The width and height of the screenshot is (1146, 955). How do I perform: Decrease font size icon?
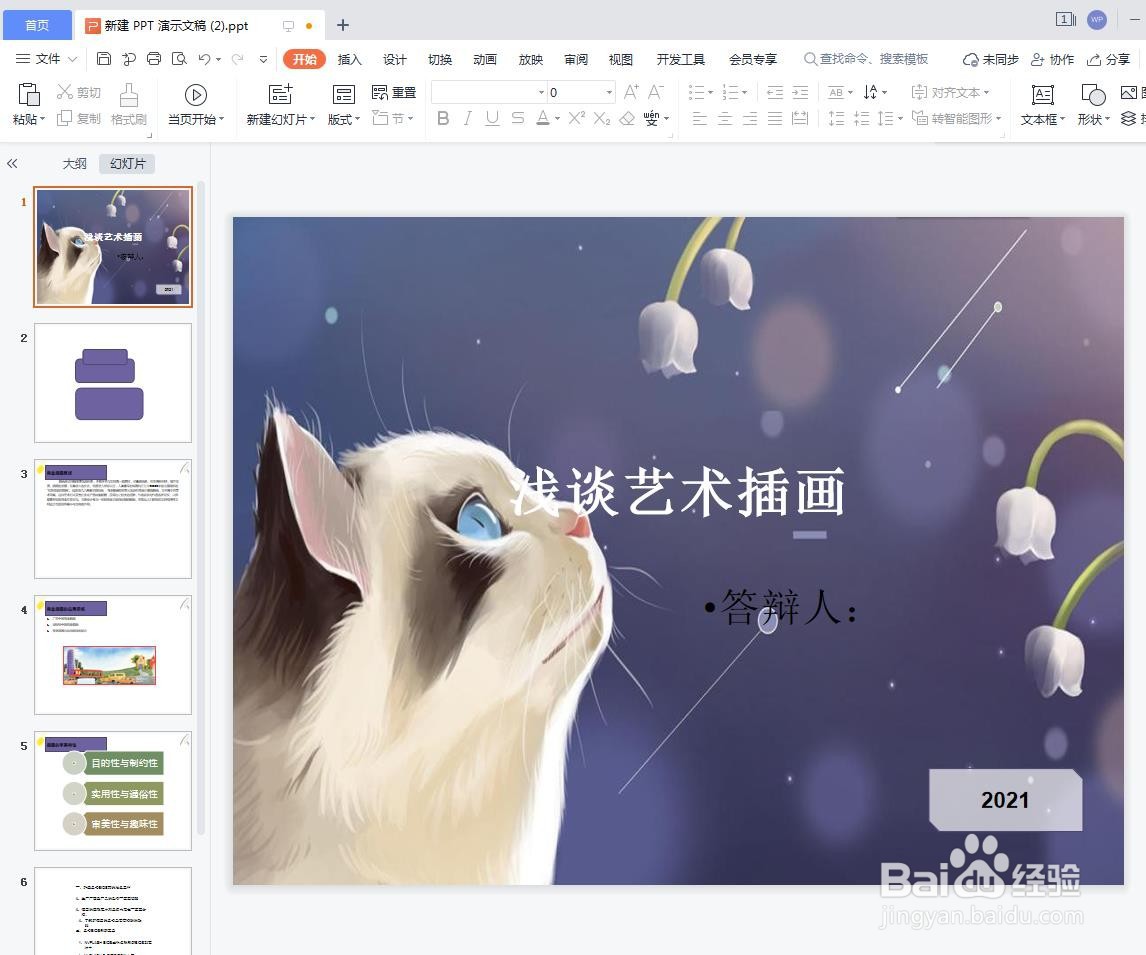pyautogui.click(x=656, y=92)
